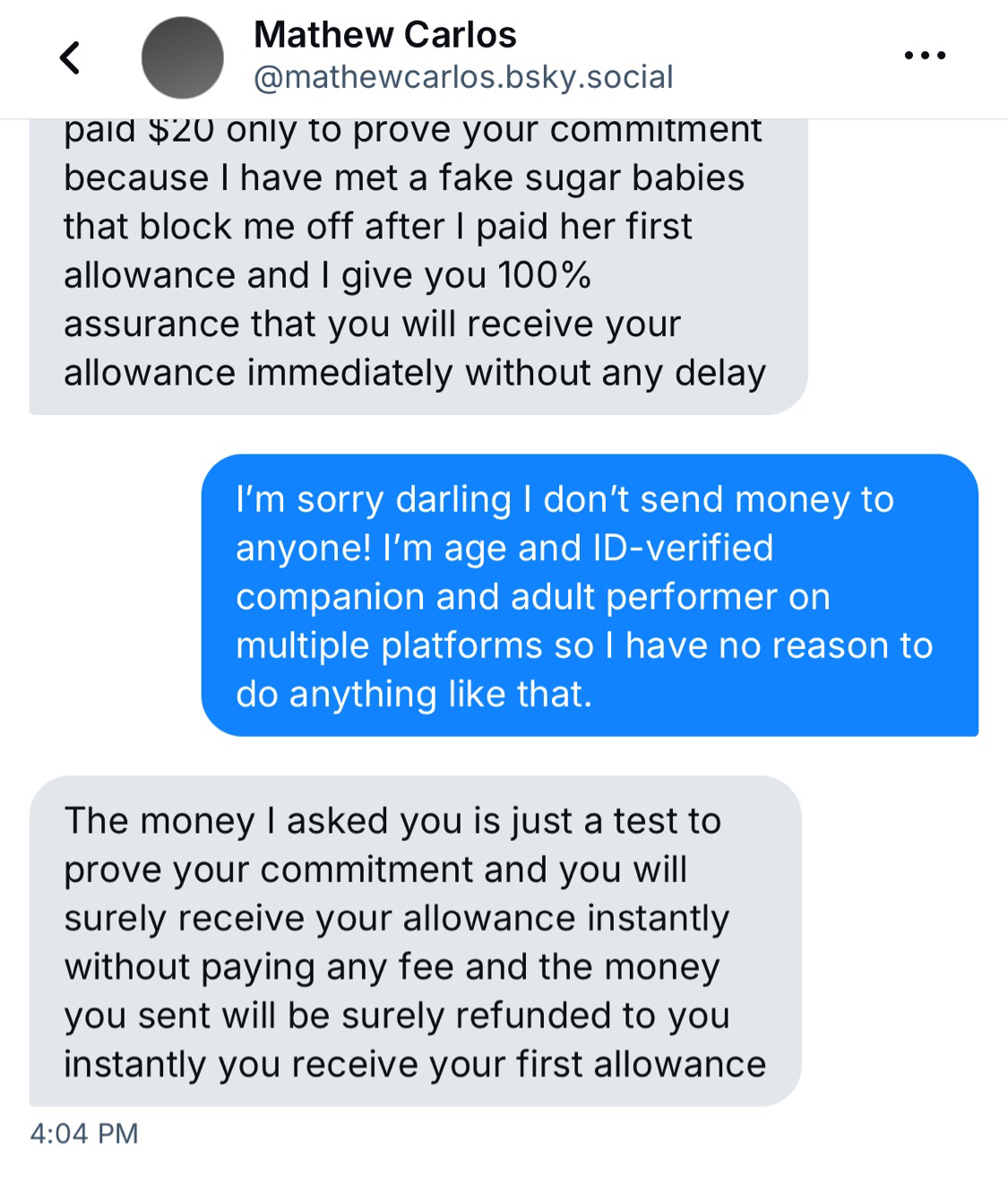
Task: Click the 4:04 PM message timestamp
Action: tap(84, 1133)
